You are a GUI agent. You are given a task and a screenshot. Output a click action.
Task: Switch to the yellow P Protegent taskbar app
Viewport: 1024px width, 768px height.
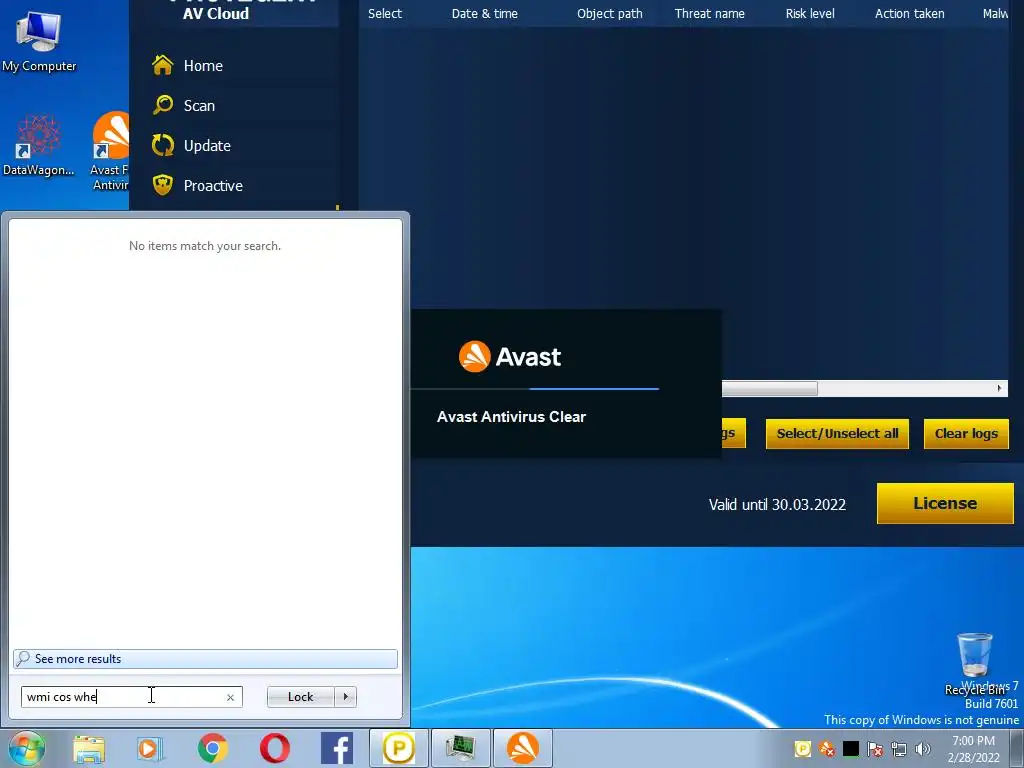pos(398,748)
